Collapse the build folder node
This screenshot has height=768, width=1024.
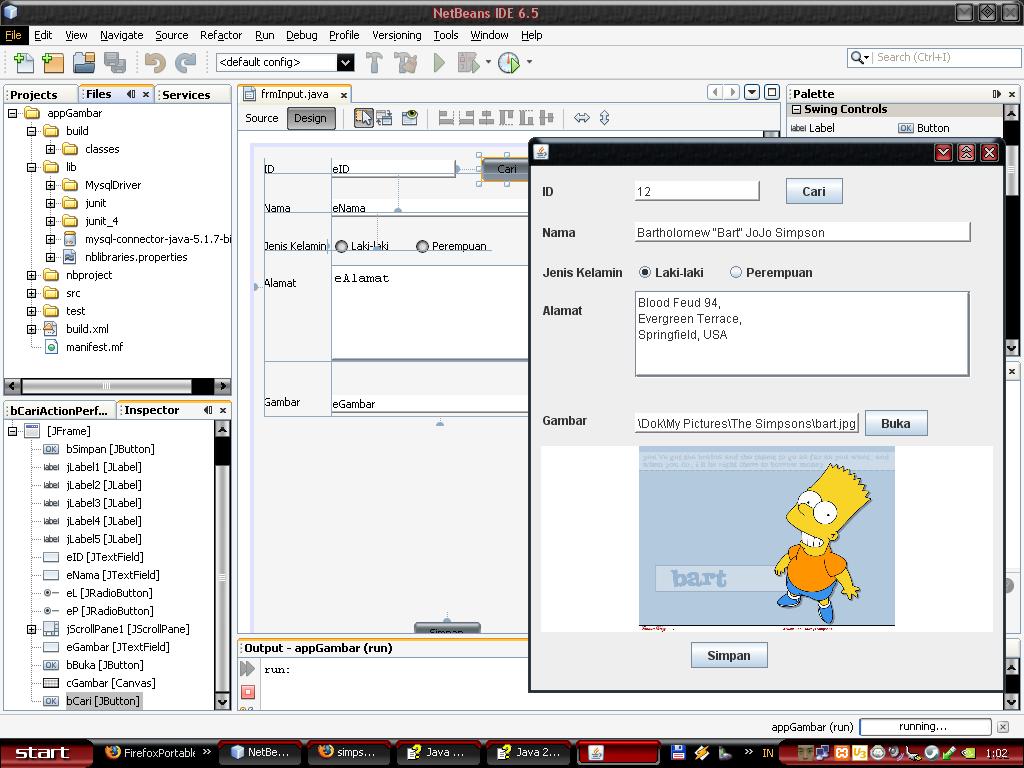pos(31,131)
